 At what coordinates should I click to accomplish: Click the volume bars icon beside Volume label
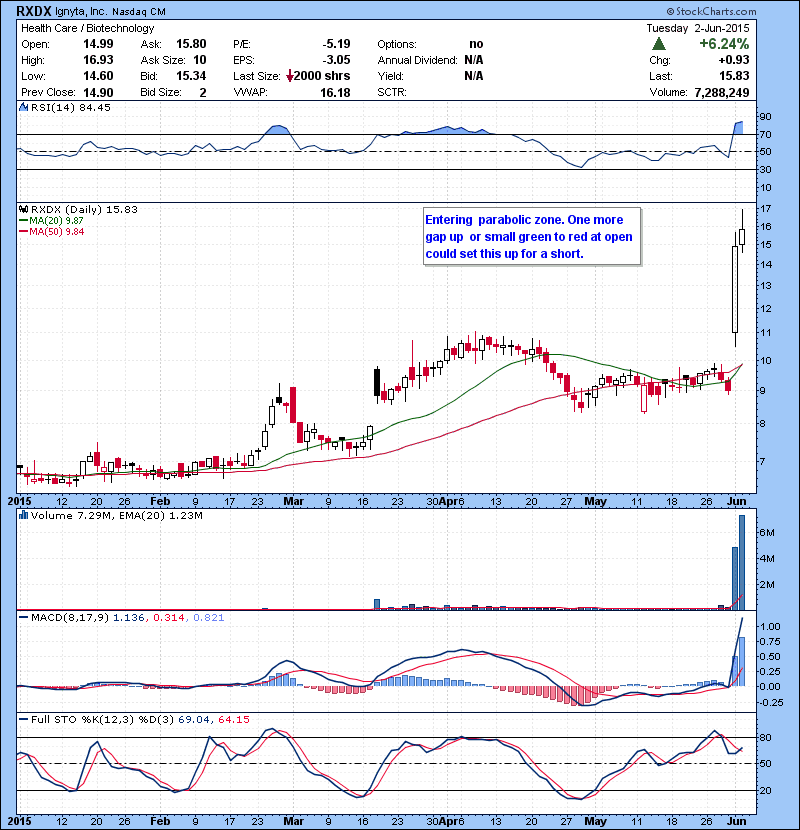(x=23, y=515)
